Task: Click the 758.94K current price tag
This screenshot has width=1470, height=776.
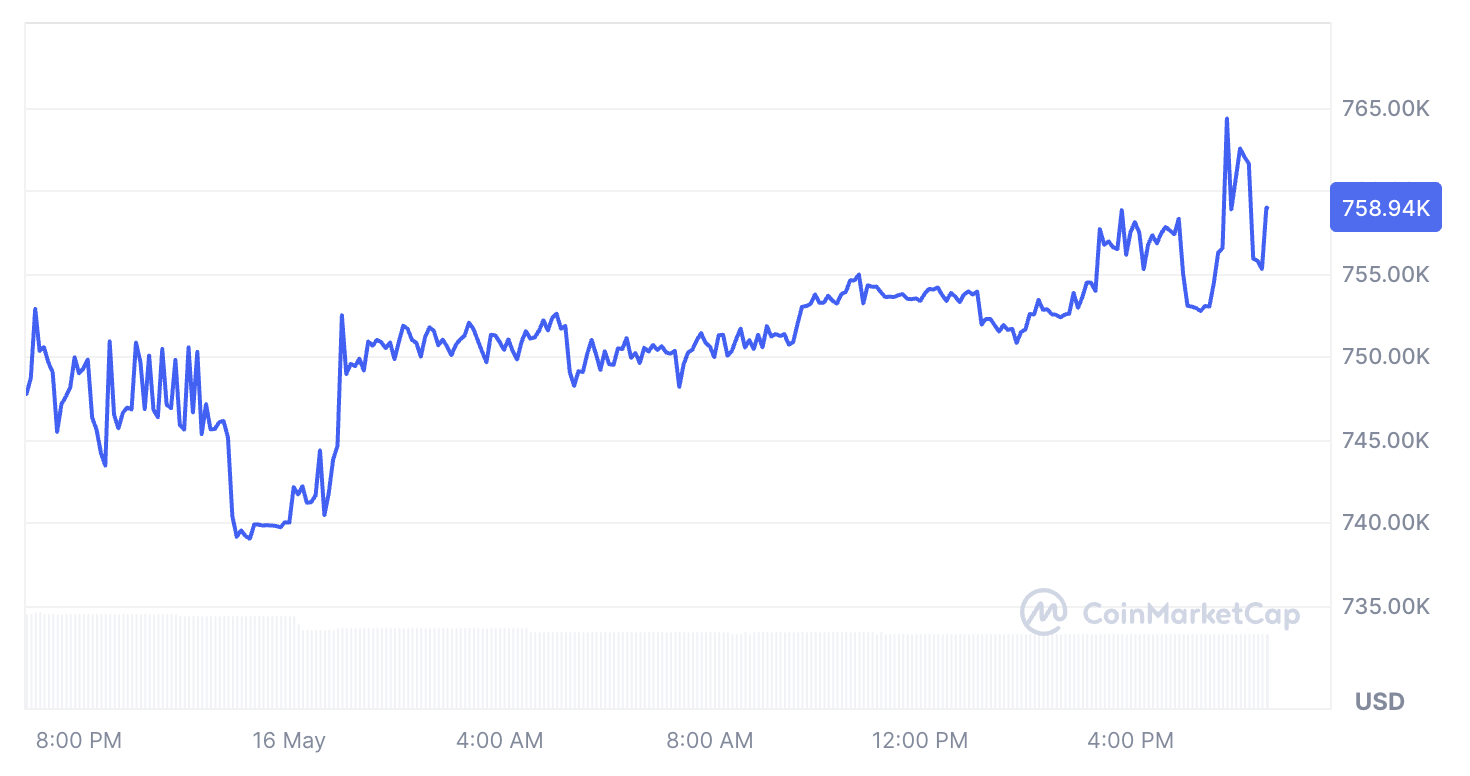Action: point(1385,208)
